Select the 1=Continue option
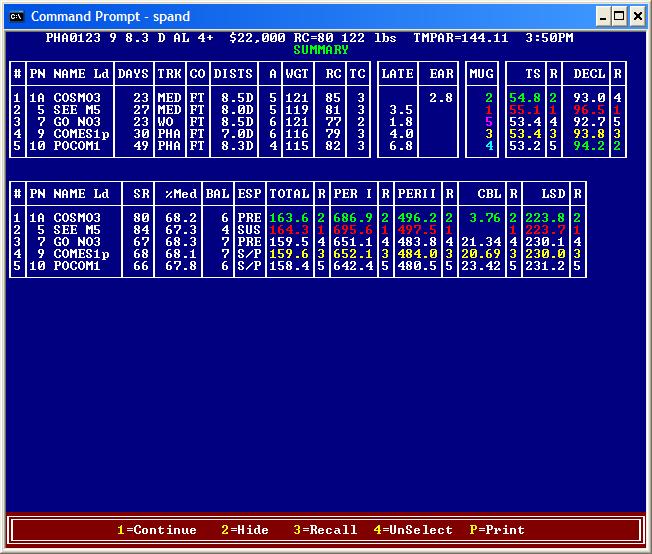The image size is (652, 554). coord(157,530)
